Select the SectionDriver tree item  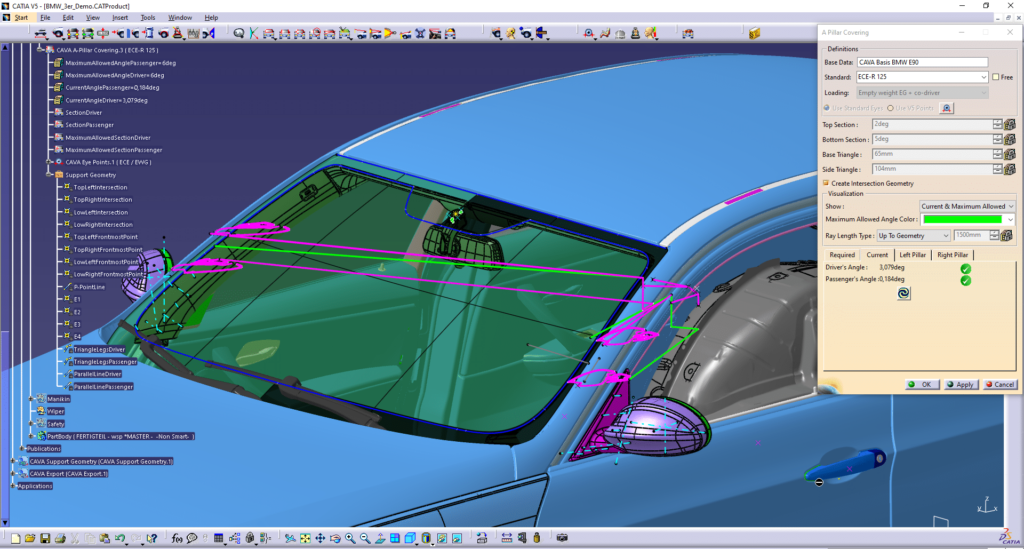[84, 113]
